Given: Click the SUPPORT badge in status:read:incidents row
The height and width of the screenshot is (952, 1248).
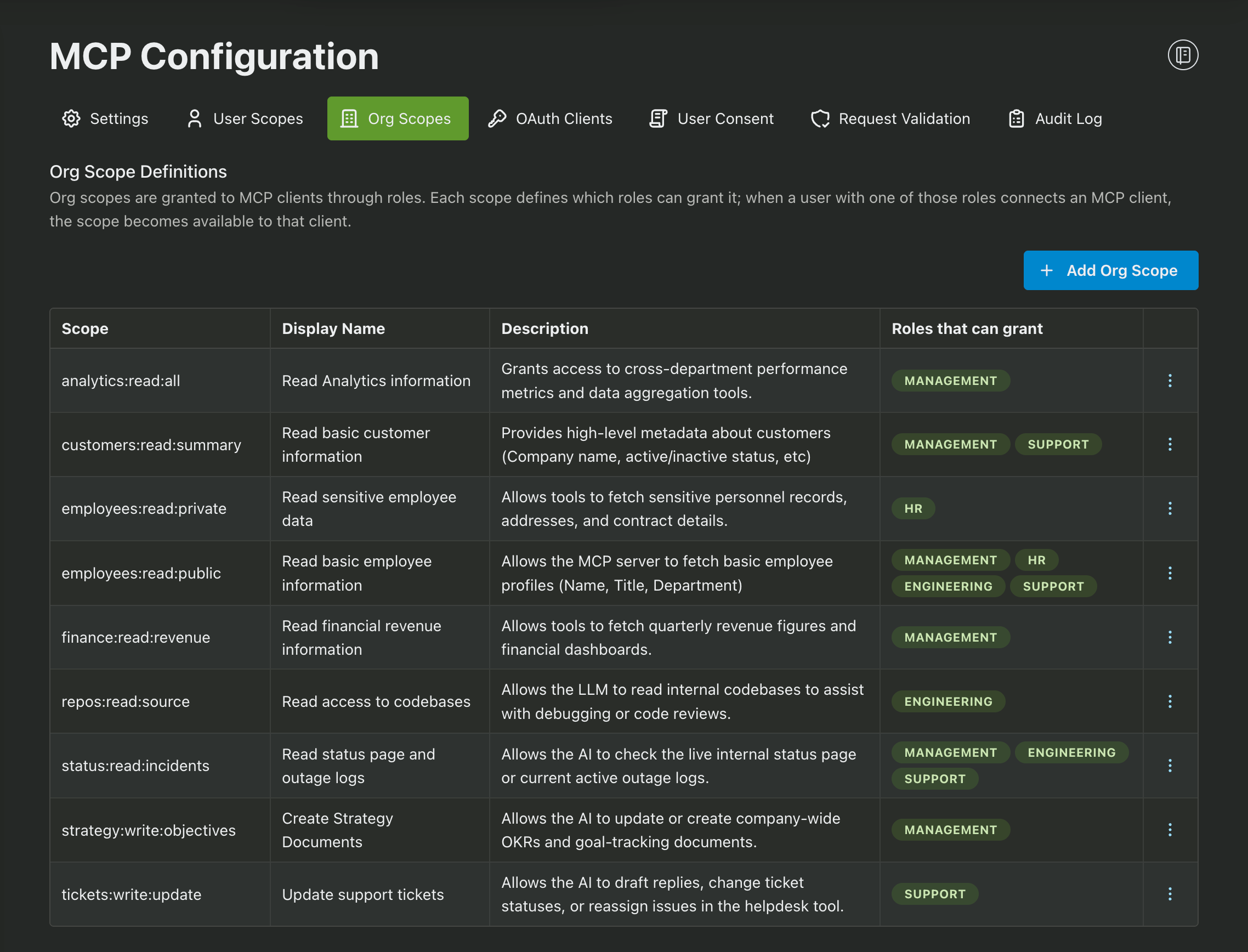Looking at the screenshot, I should 934,779.
